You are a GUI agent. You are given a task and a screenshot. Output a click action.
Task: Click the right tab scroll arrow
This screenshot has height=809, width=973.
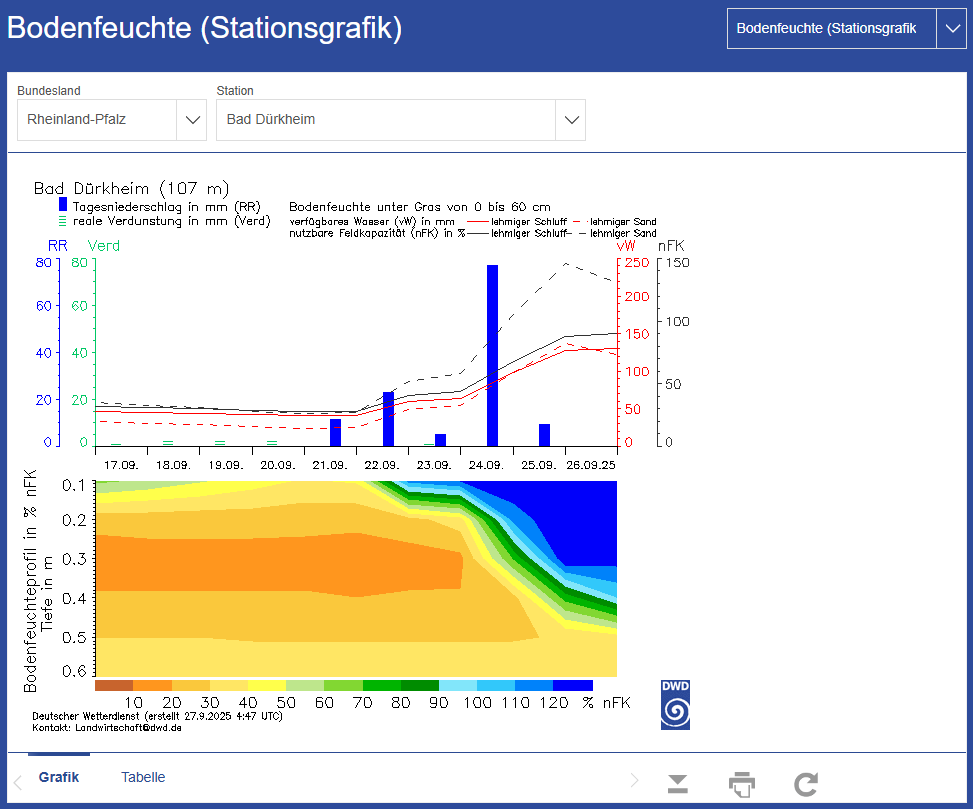(634, 780)
